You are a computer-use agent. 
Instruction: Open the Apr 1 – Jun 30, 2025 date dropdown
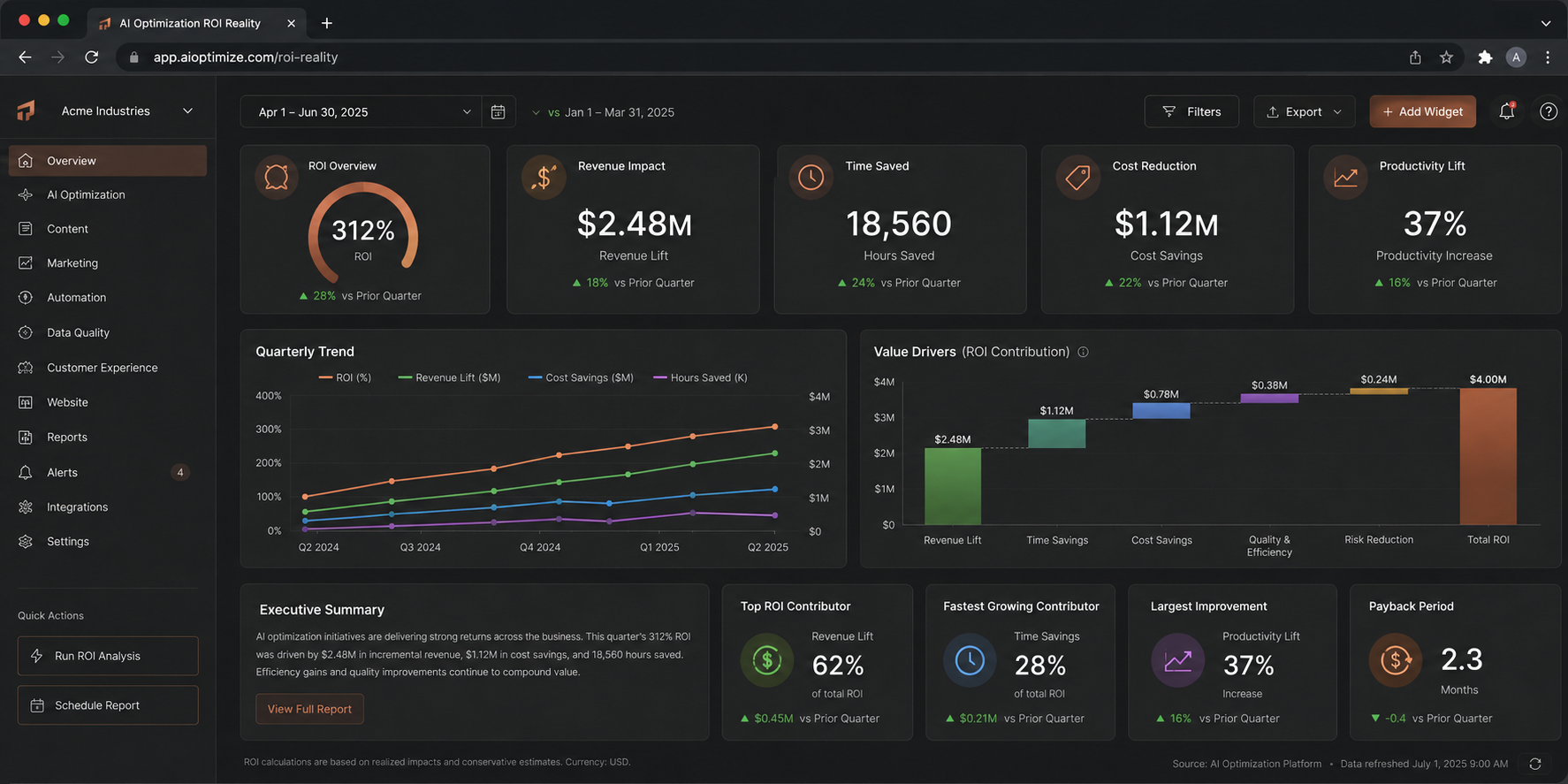[x=361, y=112]
